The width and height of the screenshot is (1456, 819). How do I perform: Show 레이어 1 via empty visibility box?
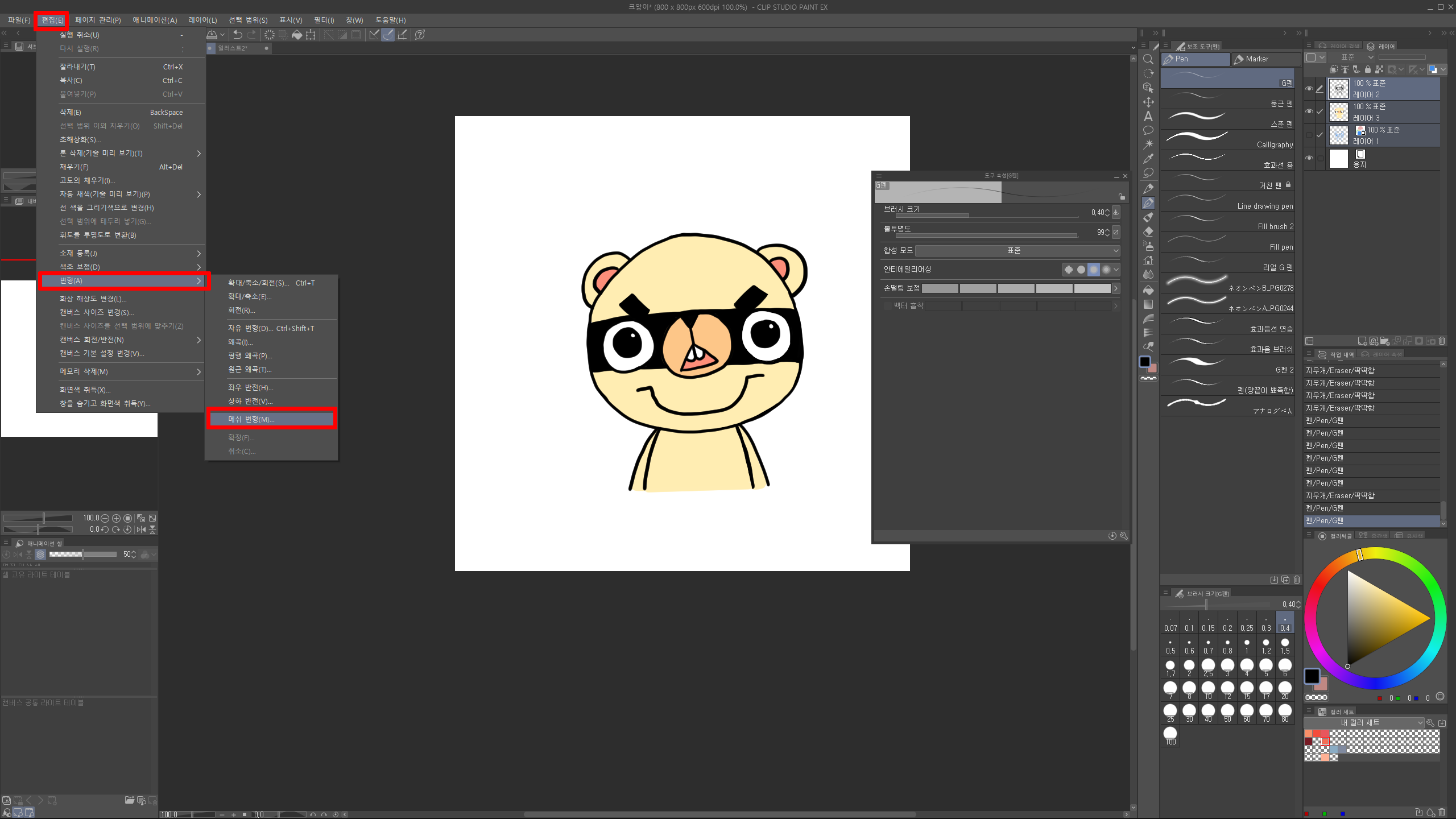point(1309,135)
